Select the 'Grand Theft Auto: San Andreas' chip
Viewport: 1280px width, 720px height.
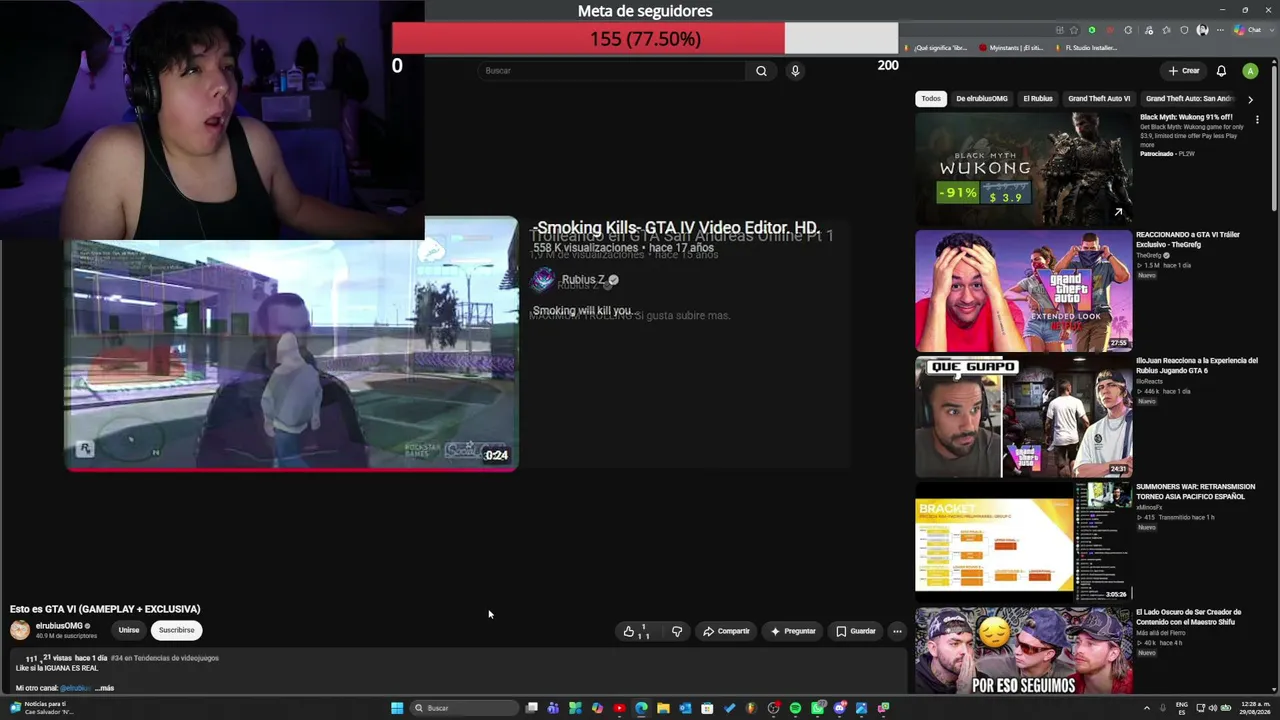pos(1189,99)
